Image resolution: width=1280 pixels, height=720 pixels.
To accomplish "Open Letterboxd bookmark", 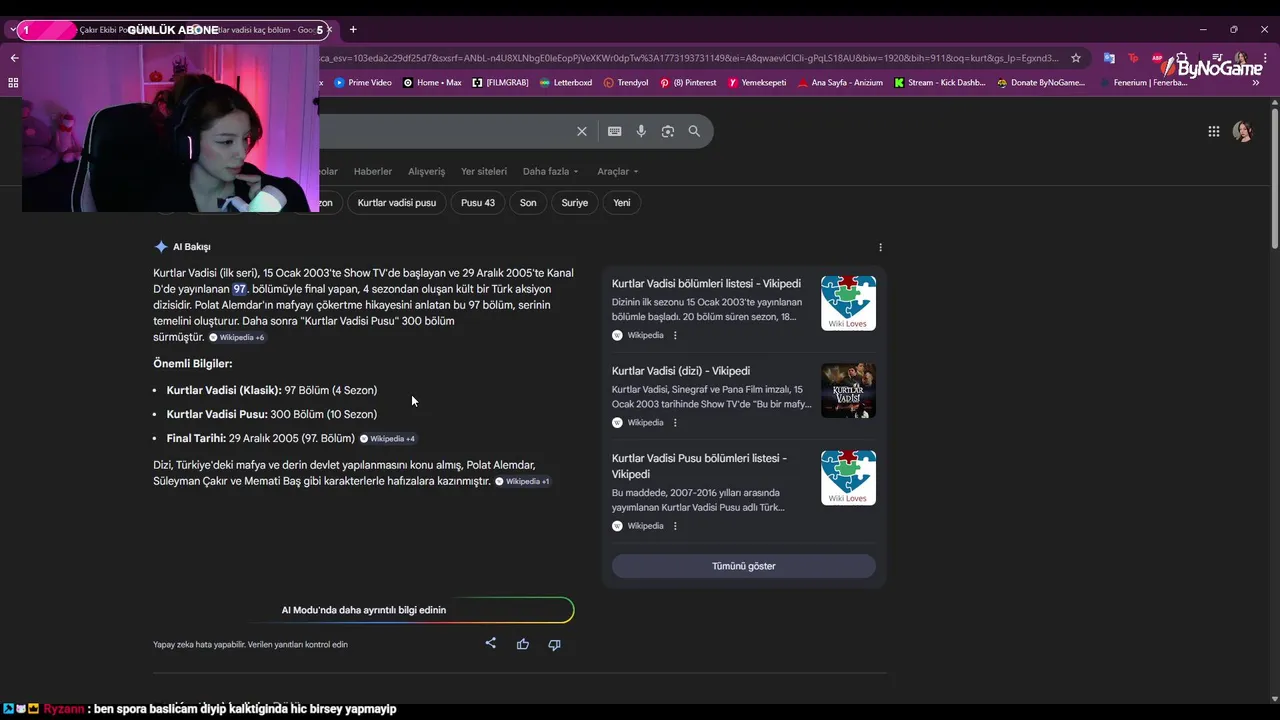I will click(x=565, y=83).
